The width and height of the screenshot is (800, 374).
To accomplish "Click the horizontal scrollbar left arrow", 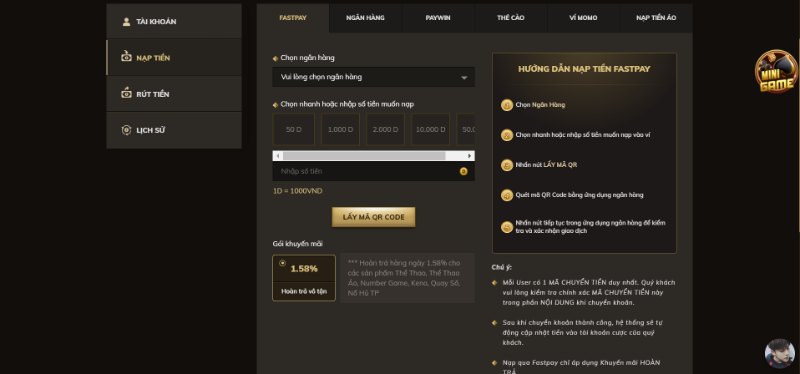I will (x=278, y=156).
